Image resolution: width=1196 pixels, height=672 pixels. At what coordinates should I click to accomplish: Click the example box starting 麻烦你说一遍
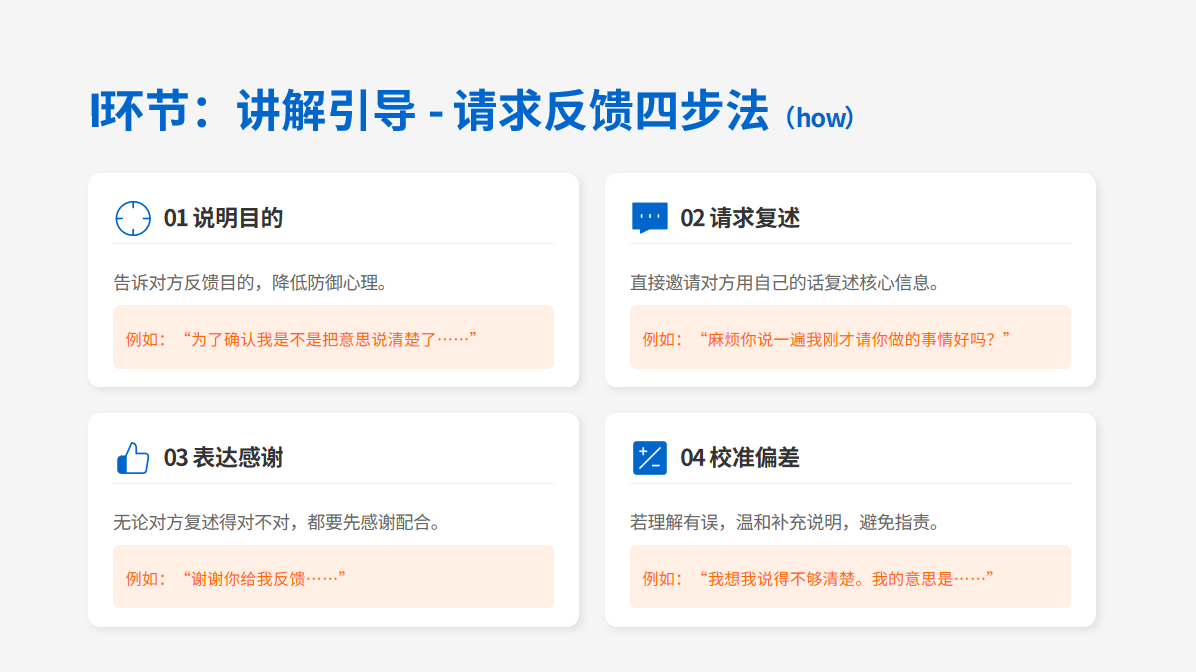[850, 338]
